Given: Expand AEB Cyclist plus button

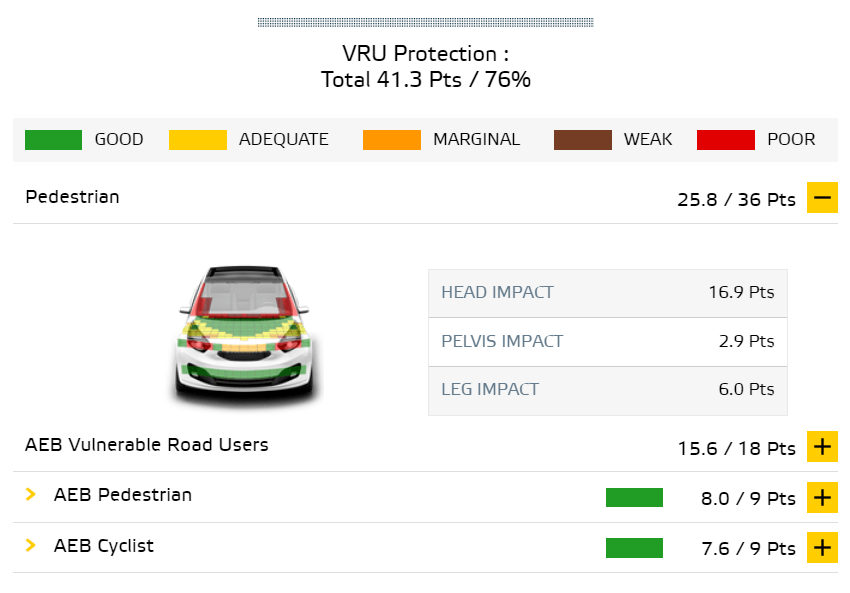Looking at the screenshot, I should click(x=822, y=547).
